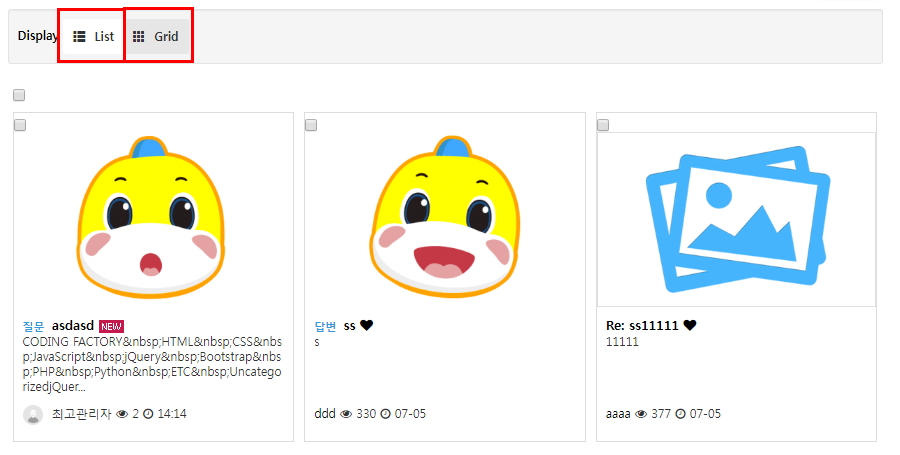Viewport: 900px width, 455px height.
Task: Click the date 07-05 on aaaa card
Action: tap(705, 414)
